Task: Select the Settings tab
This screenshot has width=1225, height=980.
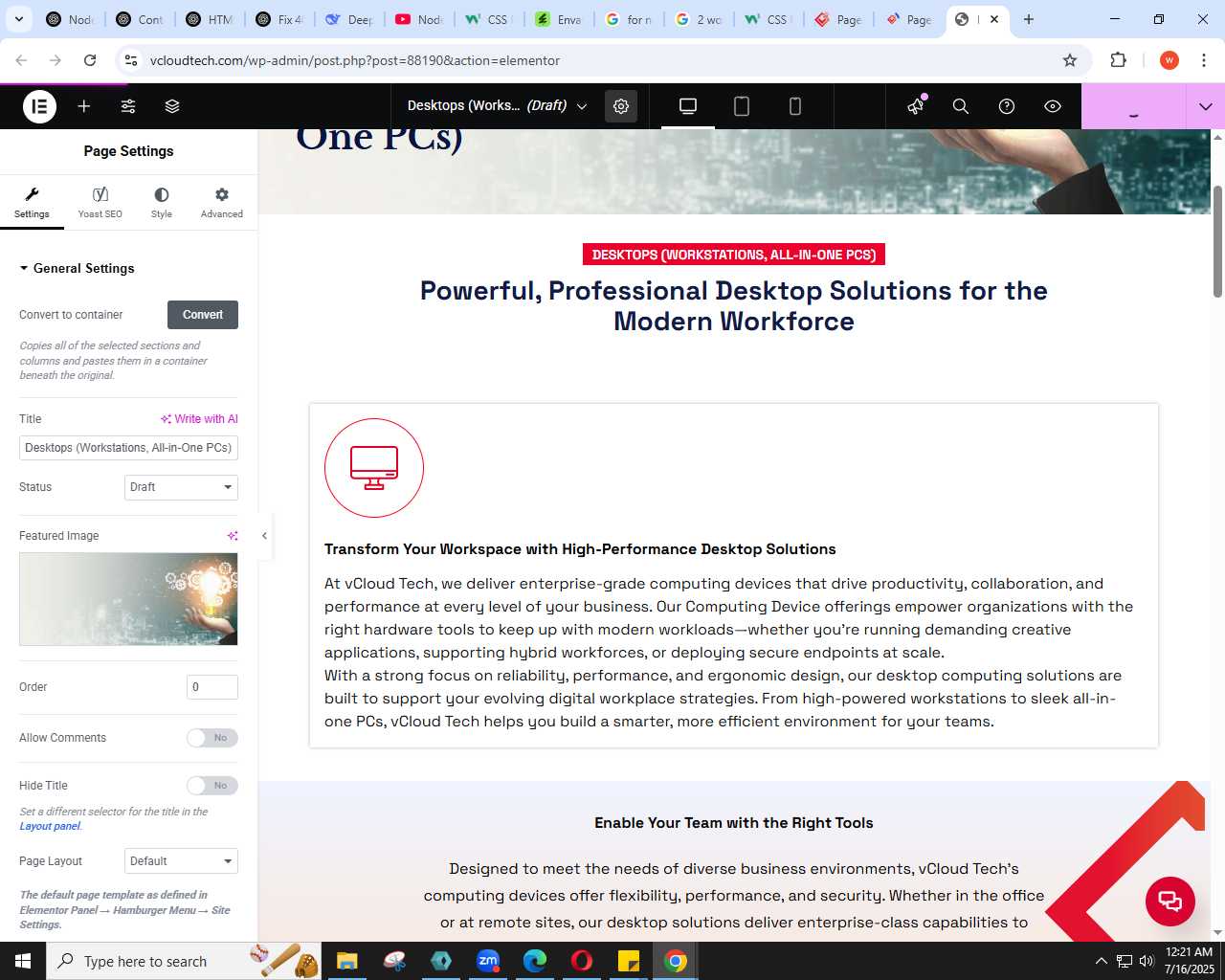Action: point(32,203)
